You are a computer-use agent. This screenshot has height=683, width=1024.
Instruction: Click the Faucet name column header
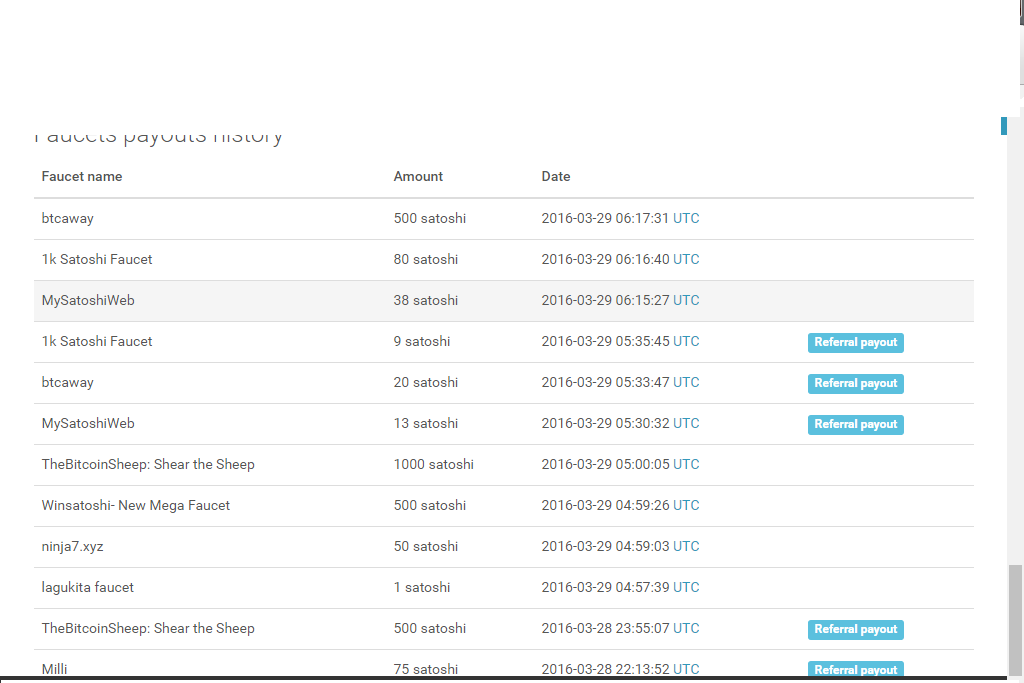point(82,176)
